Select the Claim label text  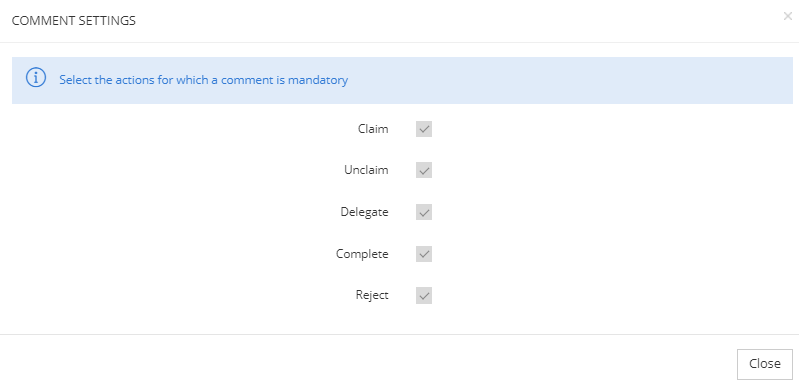373,129
